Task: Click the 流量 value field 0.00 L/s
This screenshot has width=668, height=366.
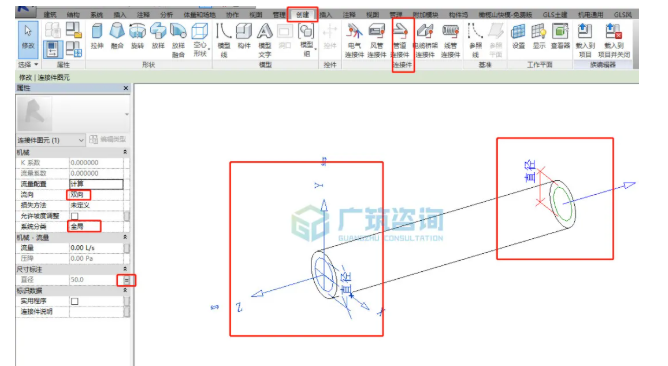Action: click(x=96, y=248)
